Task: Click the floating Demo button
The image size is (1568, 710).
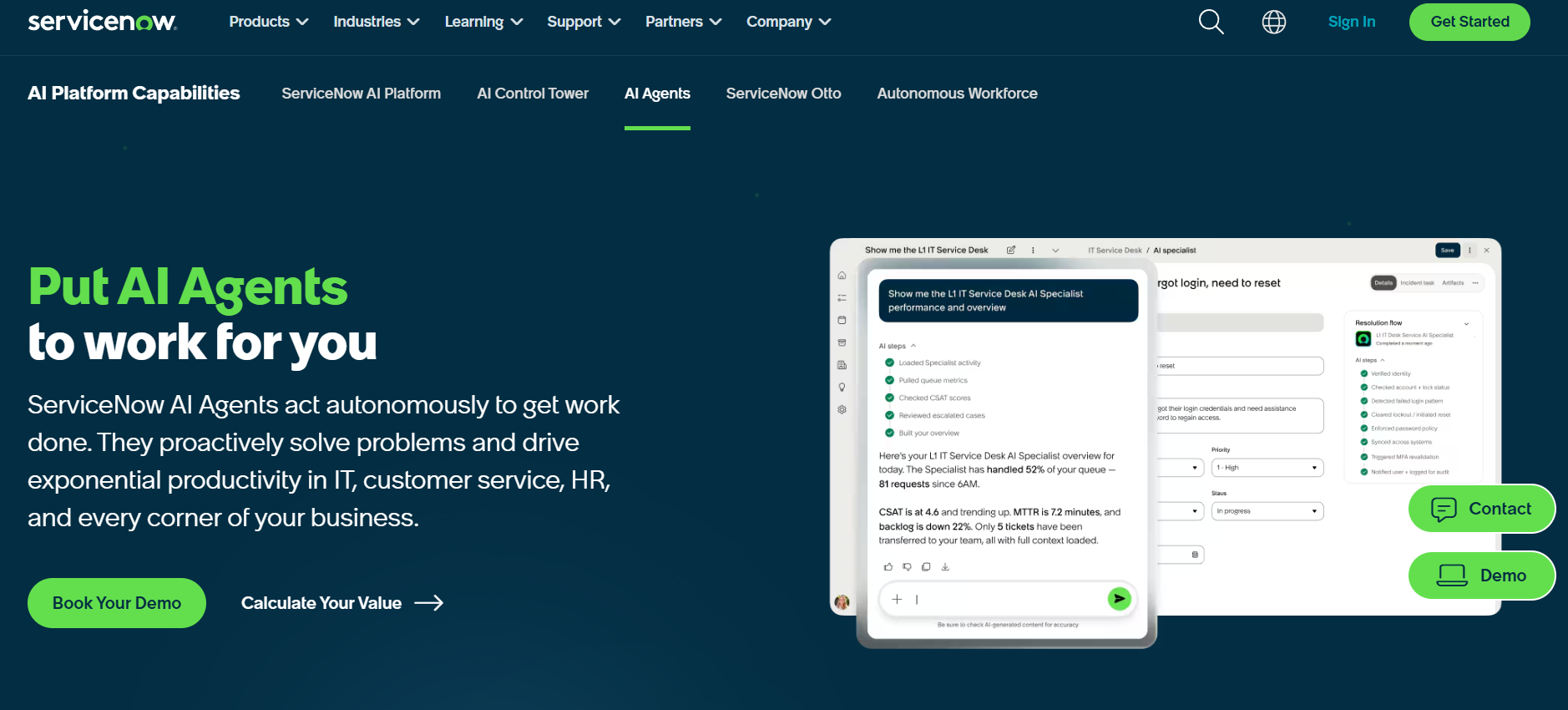Action: [x=1481, y=576]
